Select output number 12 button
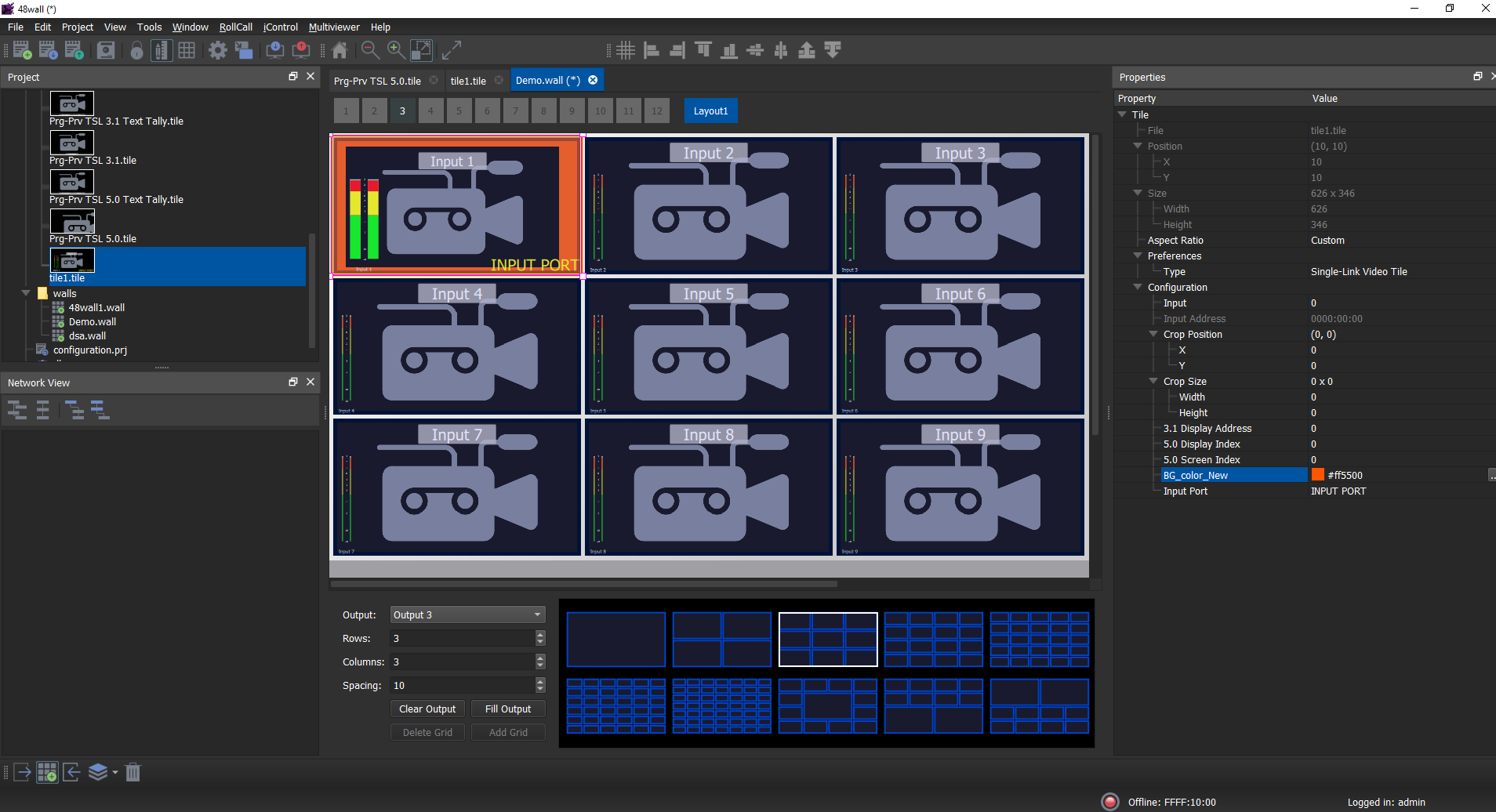 [x=657, y=111]
